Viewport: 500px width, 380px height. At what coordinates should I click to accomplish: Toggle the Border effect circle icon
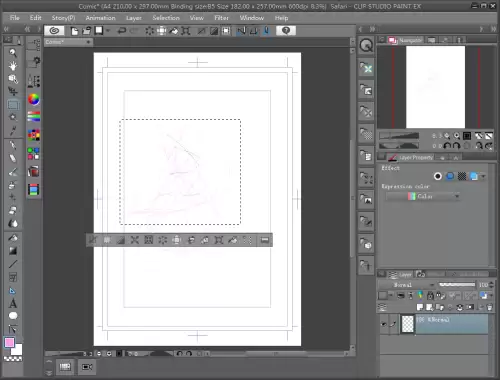(438, 176)
